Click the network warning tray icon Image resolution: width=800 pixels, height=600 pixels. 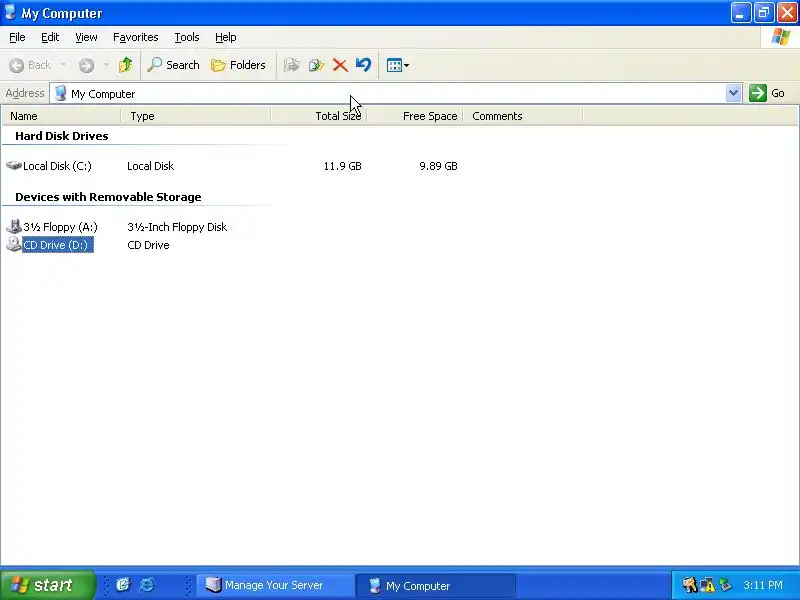[x=707, y=585]
